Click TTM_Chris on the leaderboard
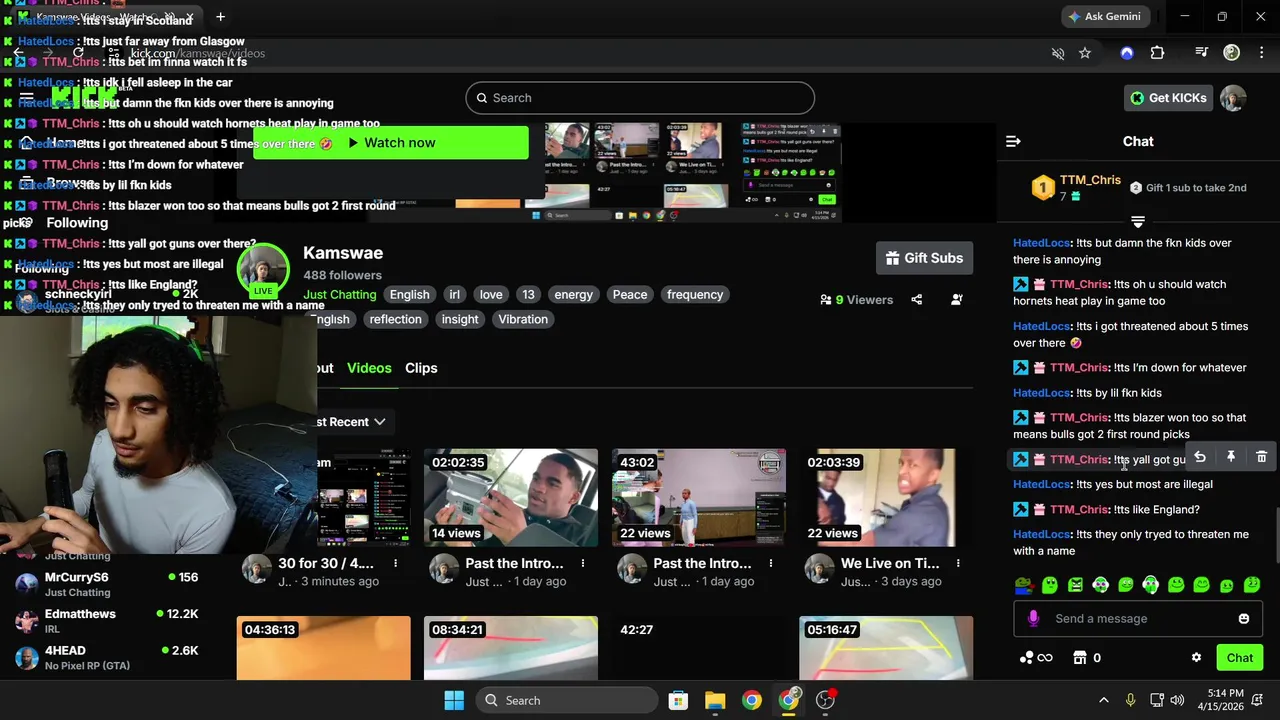This screenshot has height=720, width=1280. [x=1090, y=180]
